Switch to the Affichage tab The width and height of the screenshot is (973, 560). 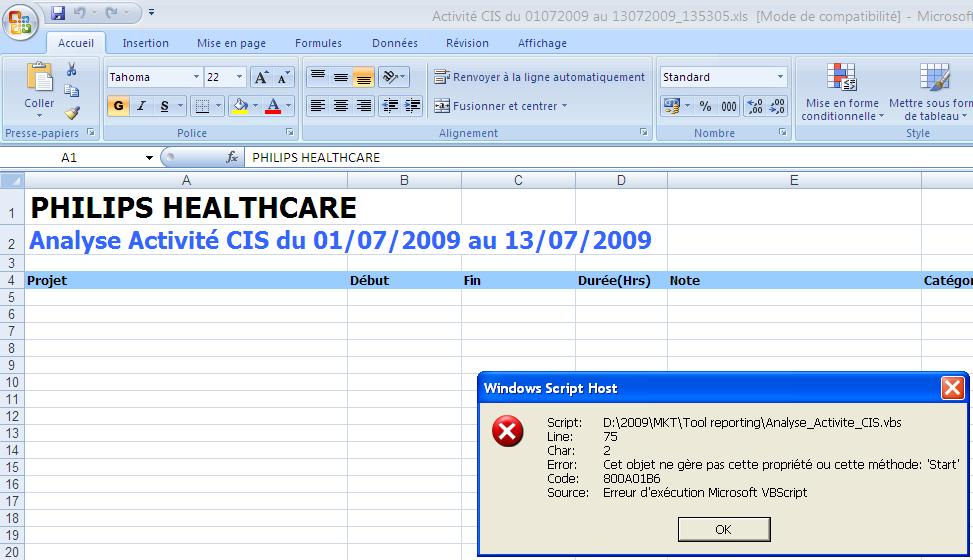[x=542, y=43]
